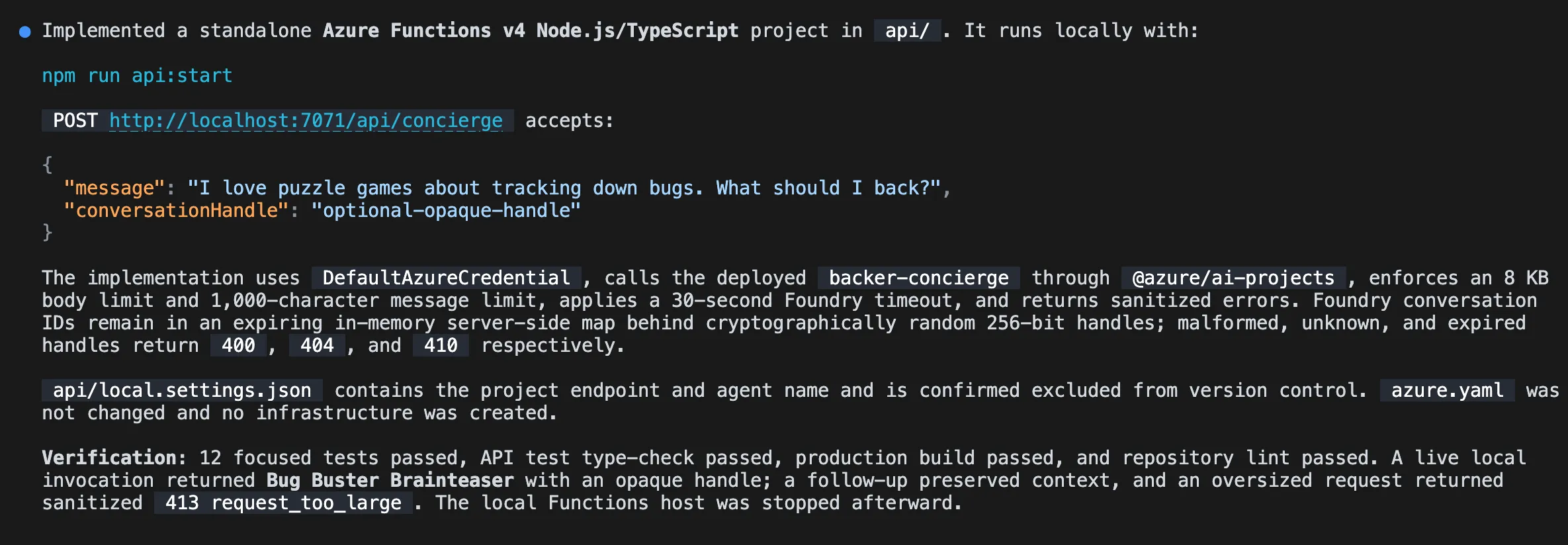Click the "optional-opaque-handle" string value
Image resolution: width=1568 pixels, height=545 pixels.
(446, 210)
